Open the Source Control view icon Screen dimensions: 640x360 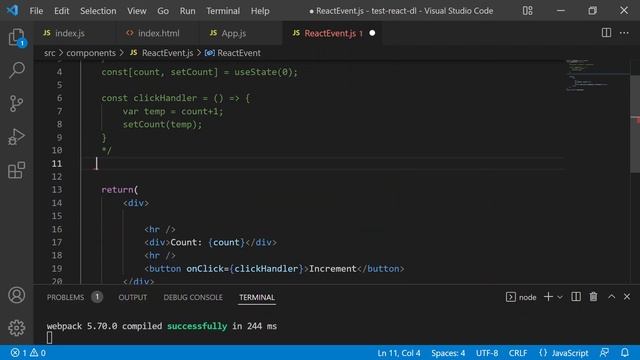(x=16, y=103)
